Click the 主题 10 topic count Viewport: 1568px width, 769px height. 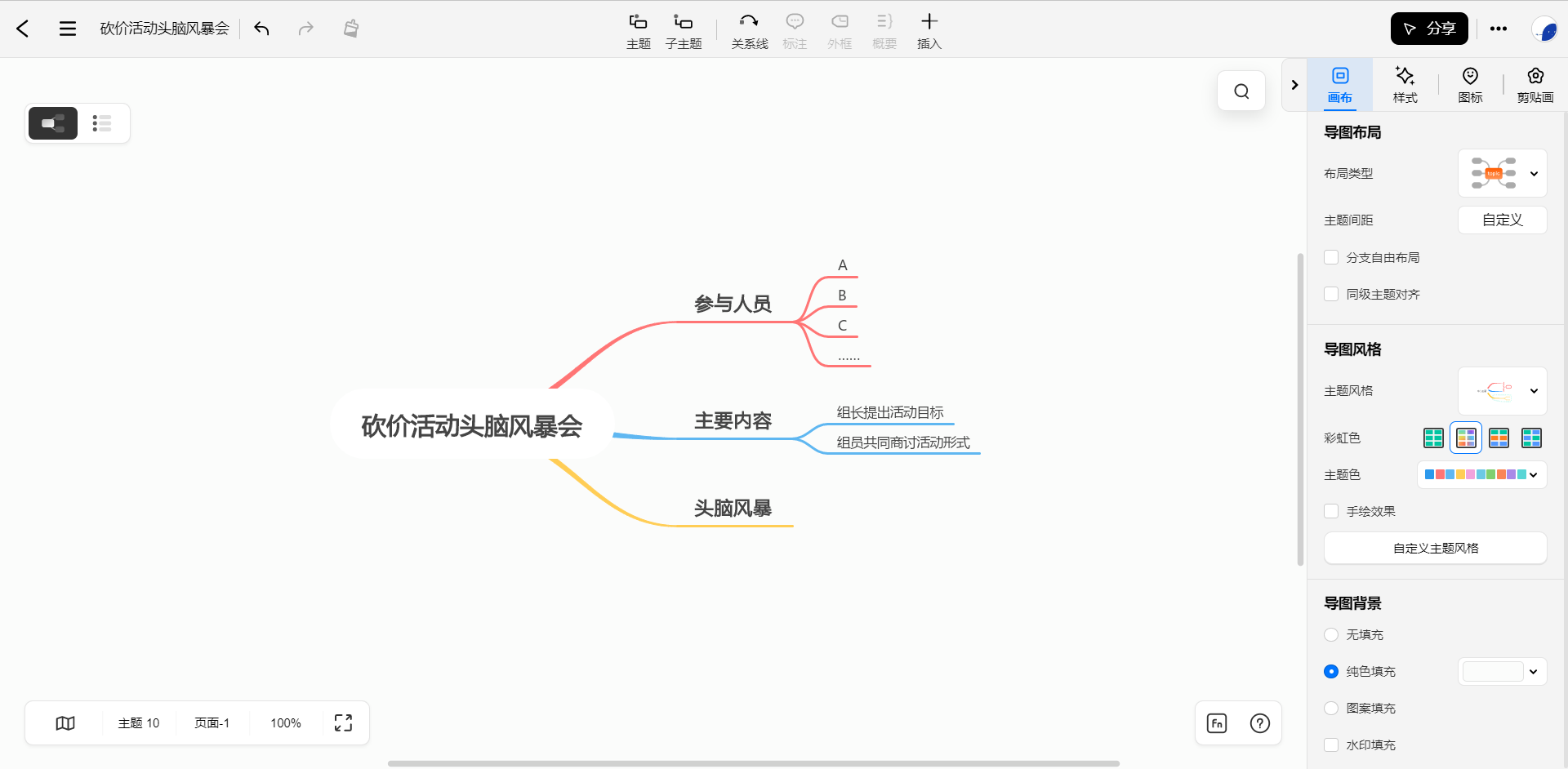point(139,723)
